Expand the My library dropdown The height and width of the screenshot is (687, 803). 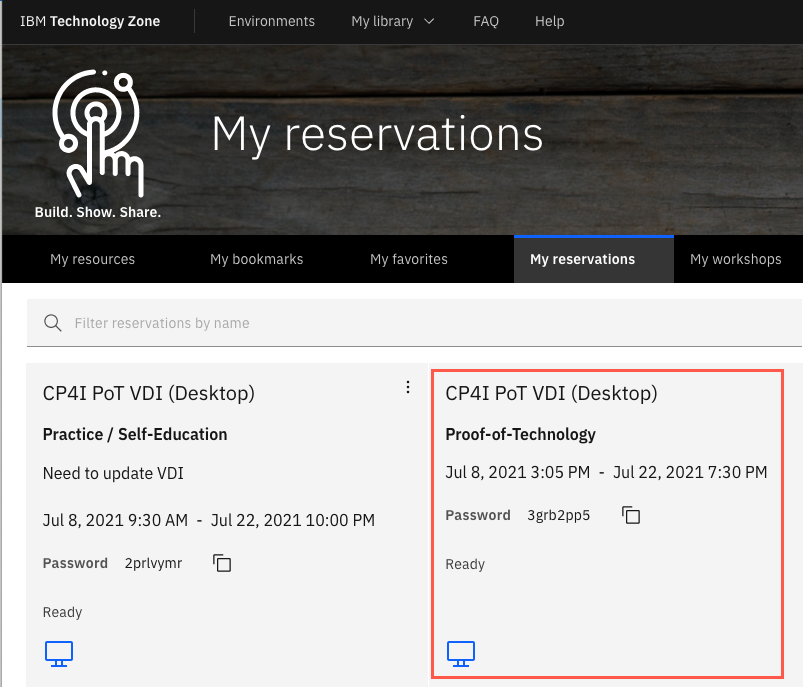coord(393,22)
